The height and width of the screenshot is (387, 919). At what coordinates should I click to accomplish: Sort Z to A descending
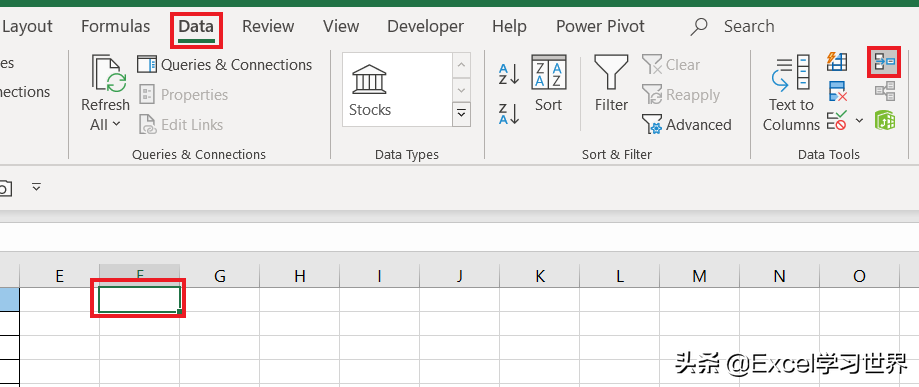[x=509, y=114]
